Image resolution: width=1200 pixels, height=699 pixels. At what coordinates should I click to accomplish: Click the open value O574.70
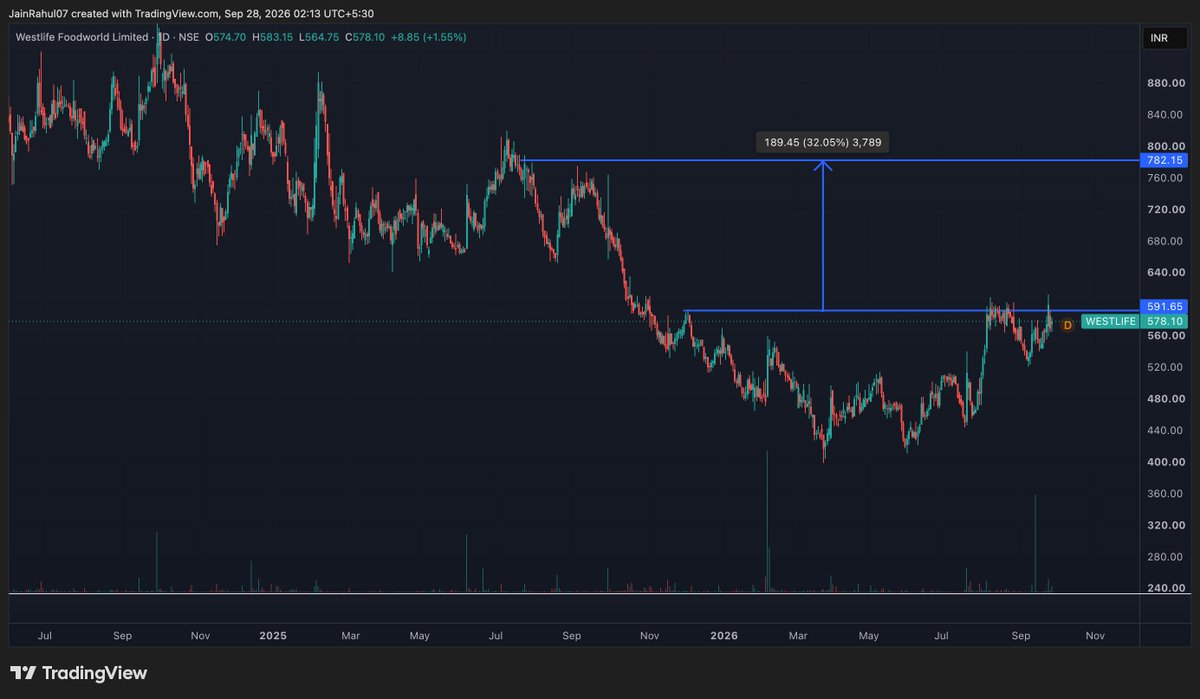click(227, 37)
